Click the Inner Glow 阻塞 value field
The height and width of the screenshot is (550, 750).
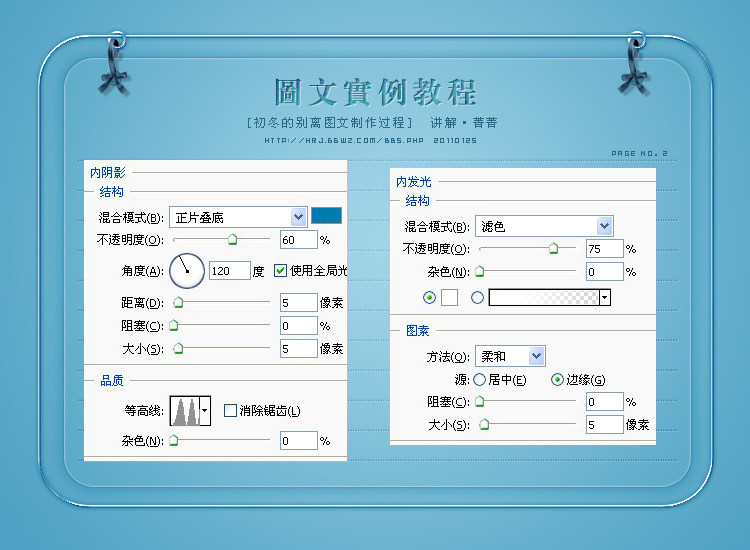click(x=605, y=402)
